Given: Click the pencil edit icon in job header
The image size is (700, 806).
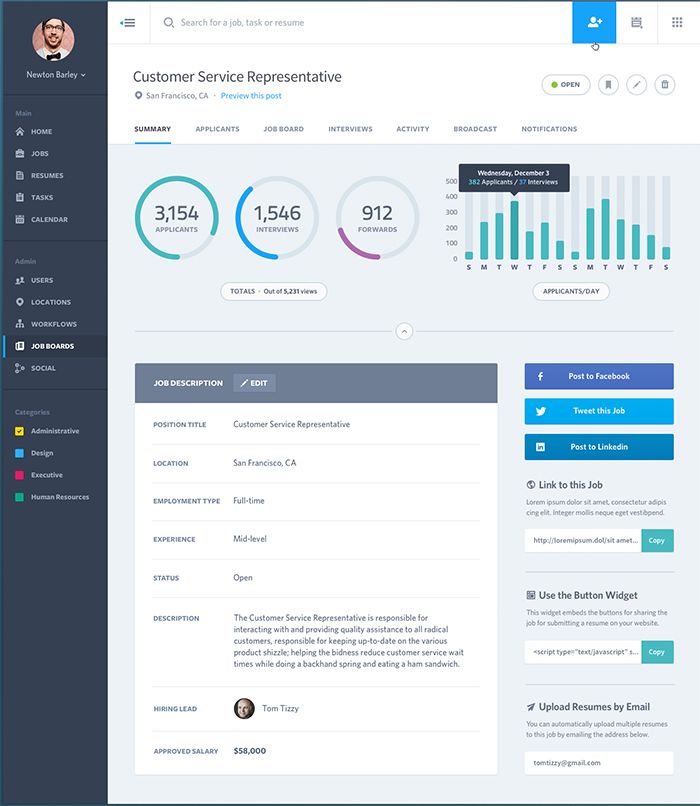Looking at the screenshot, I should pyautogui.click(x=636, y=85).
